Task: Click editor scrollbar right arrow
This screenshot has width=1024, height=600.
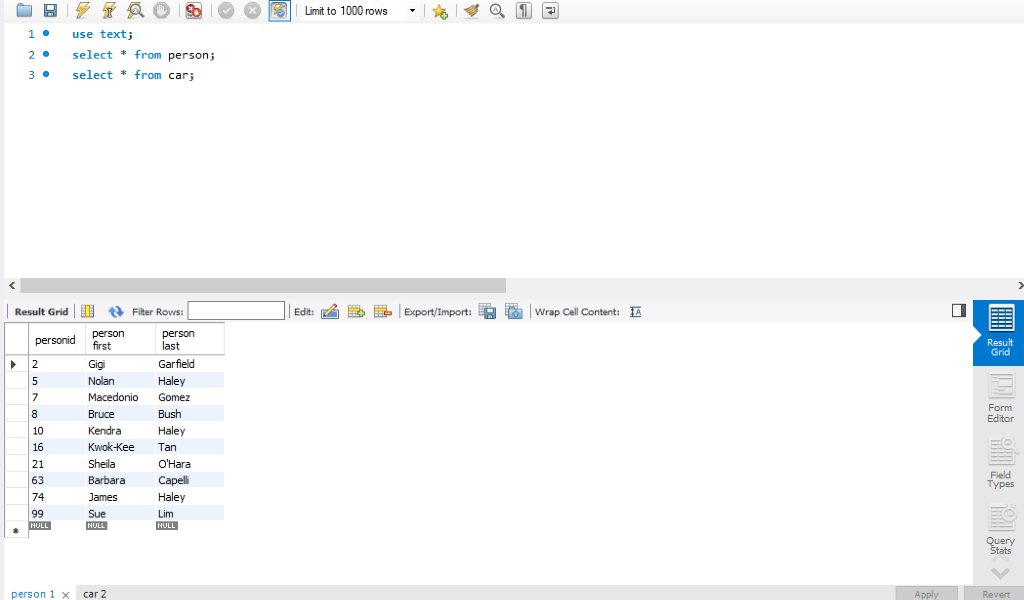Action: pos(1020,285)
